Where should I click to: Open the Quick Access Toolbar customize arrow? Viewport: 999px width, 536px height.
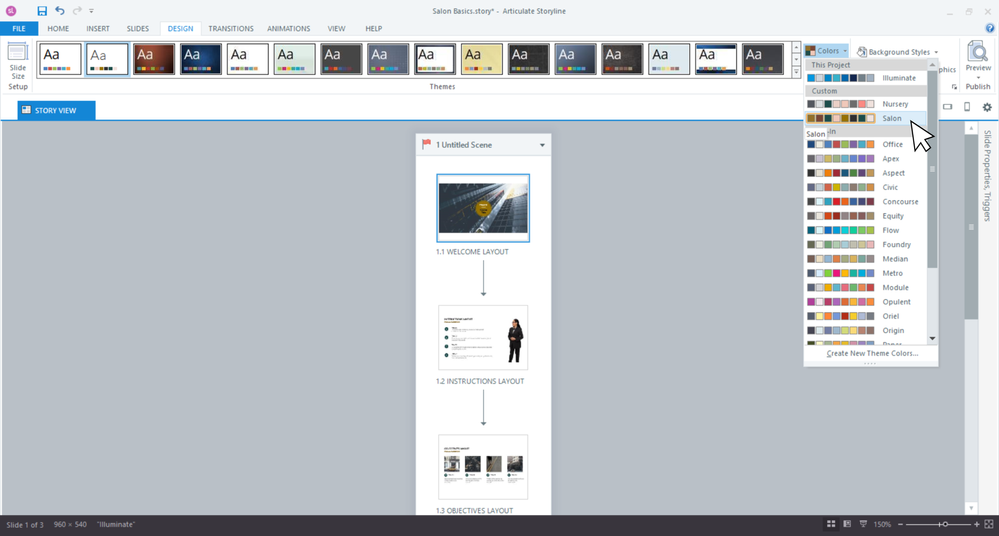click(x=91, y=11)
